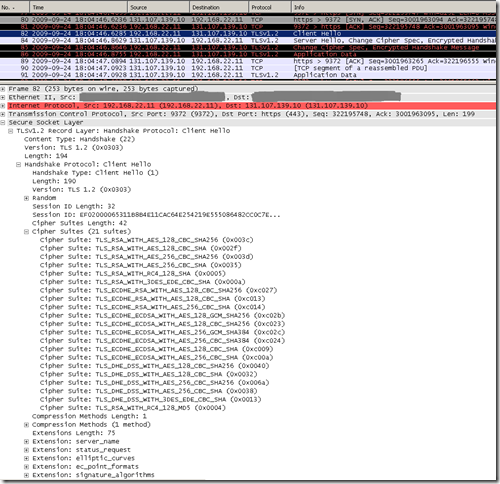Select cipher suite TLS_RSA_WITH_AES_256_CBC_SHA (0x0035)

(141, 265)
